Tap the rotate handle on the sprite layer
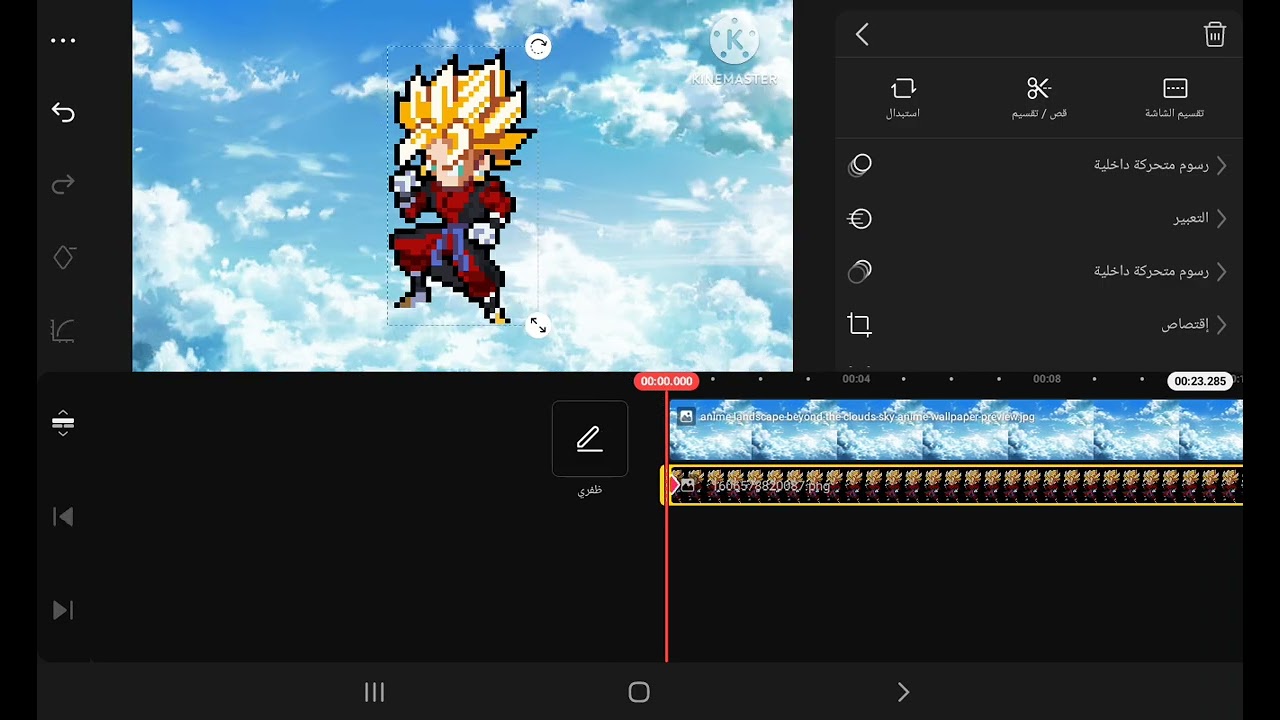 point(538,46)
